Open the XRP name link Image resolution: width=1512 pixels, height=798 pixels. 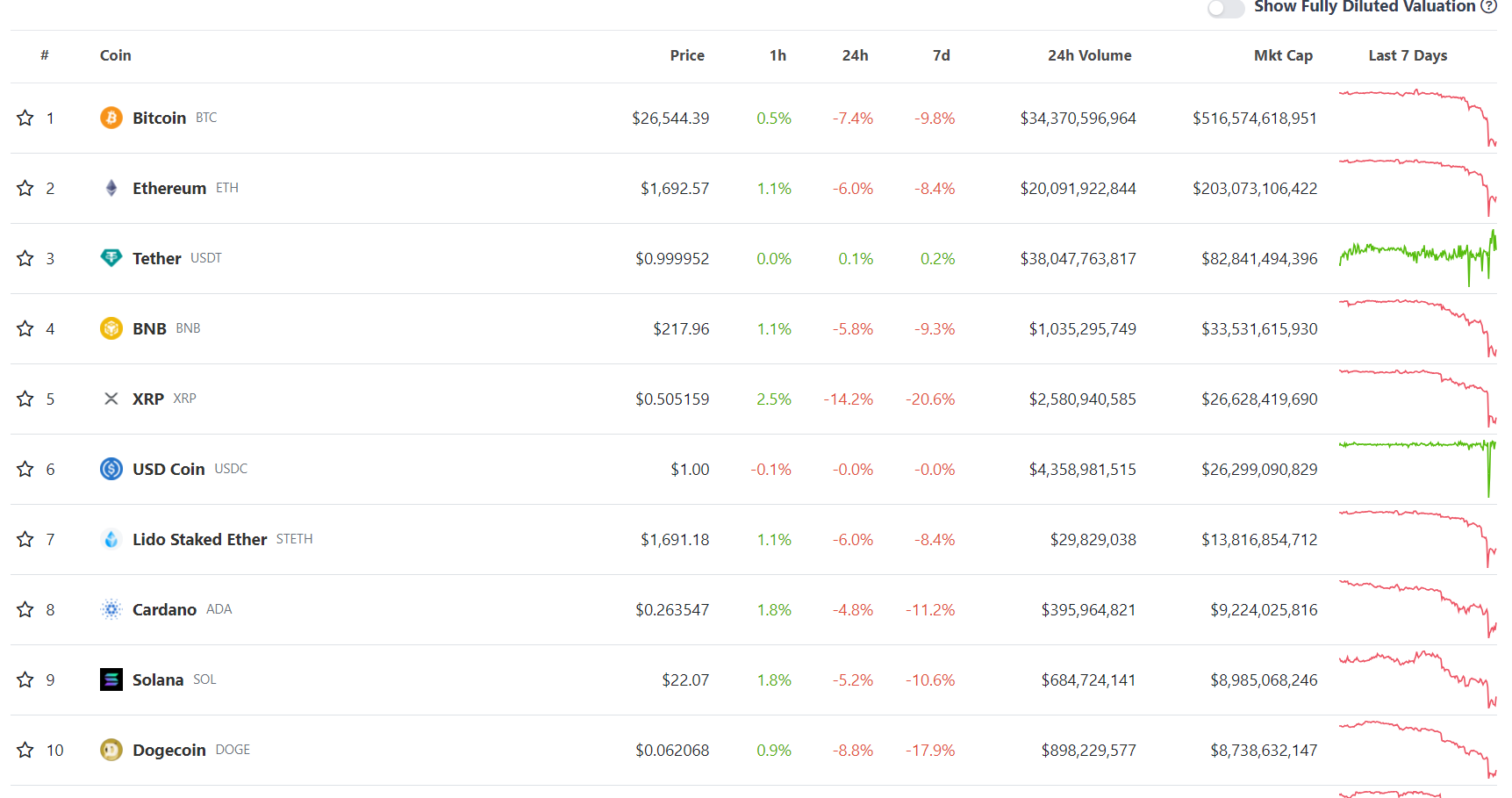[x=148, y=399]
